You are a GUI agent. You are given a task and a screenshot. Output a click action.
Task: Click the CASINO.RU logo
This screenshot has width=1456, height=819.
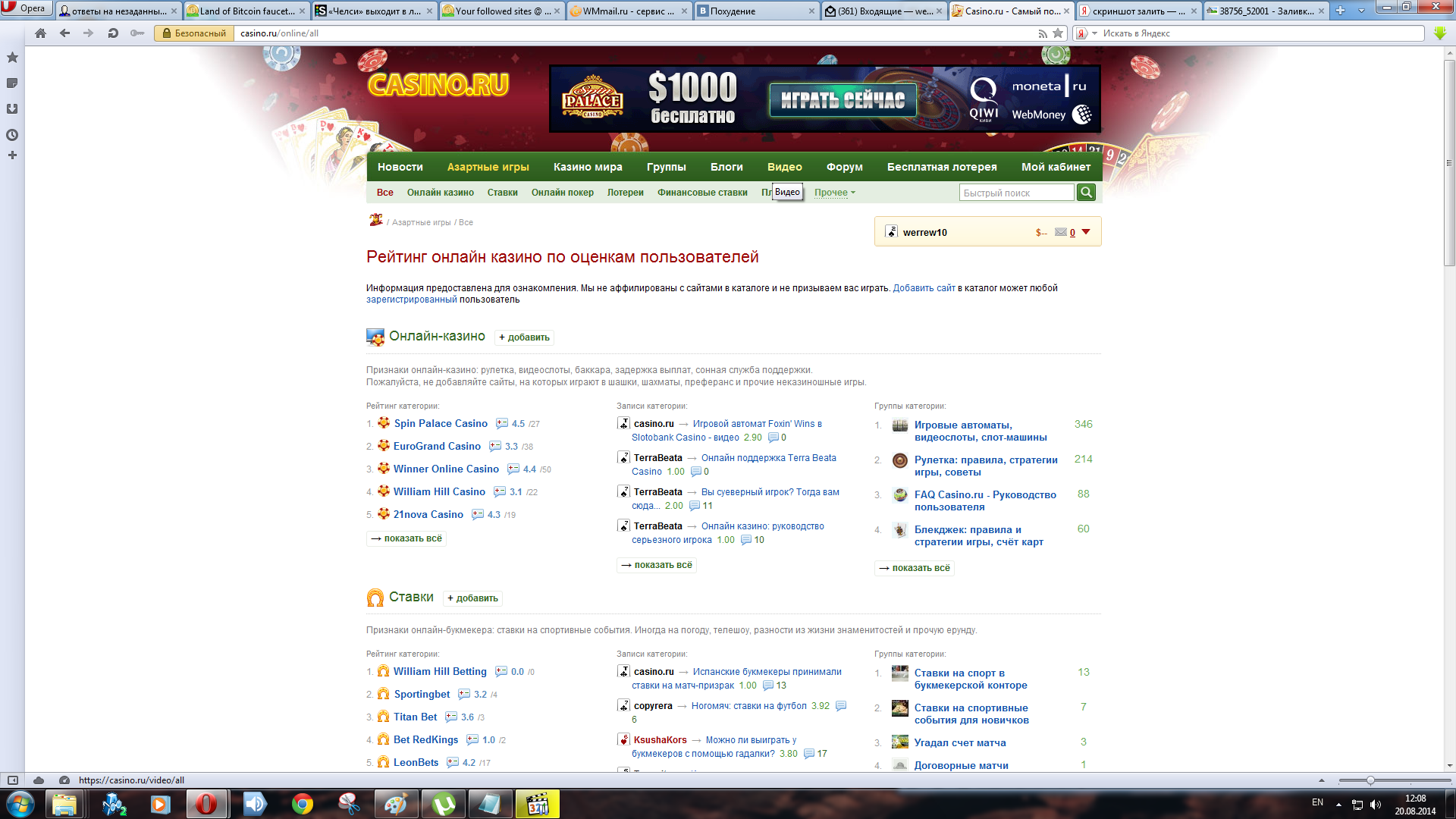pos(438,85)
